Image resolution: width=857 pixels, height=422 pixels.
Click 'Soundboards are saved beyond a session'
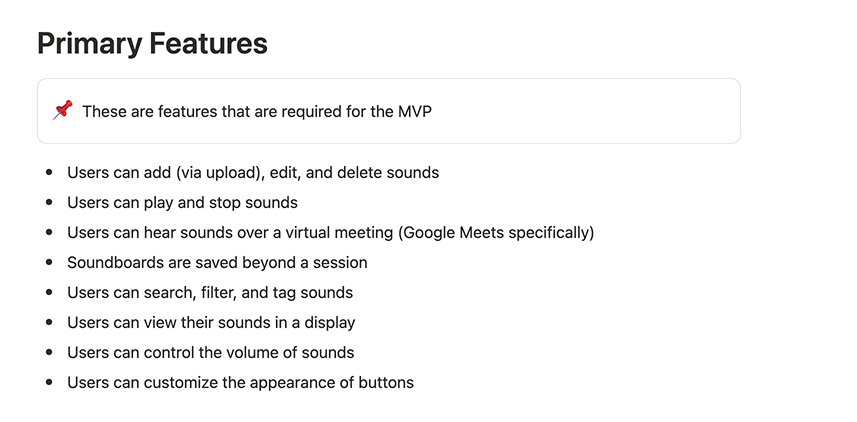[217, 263]
